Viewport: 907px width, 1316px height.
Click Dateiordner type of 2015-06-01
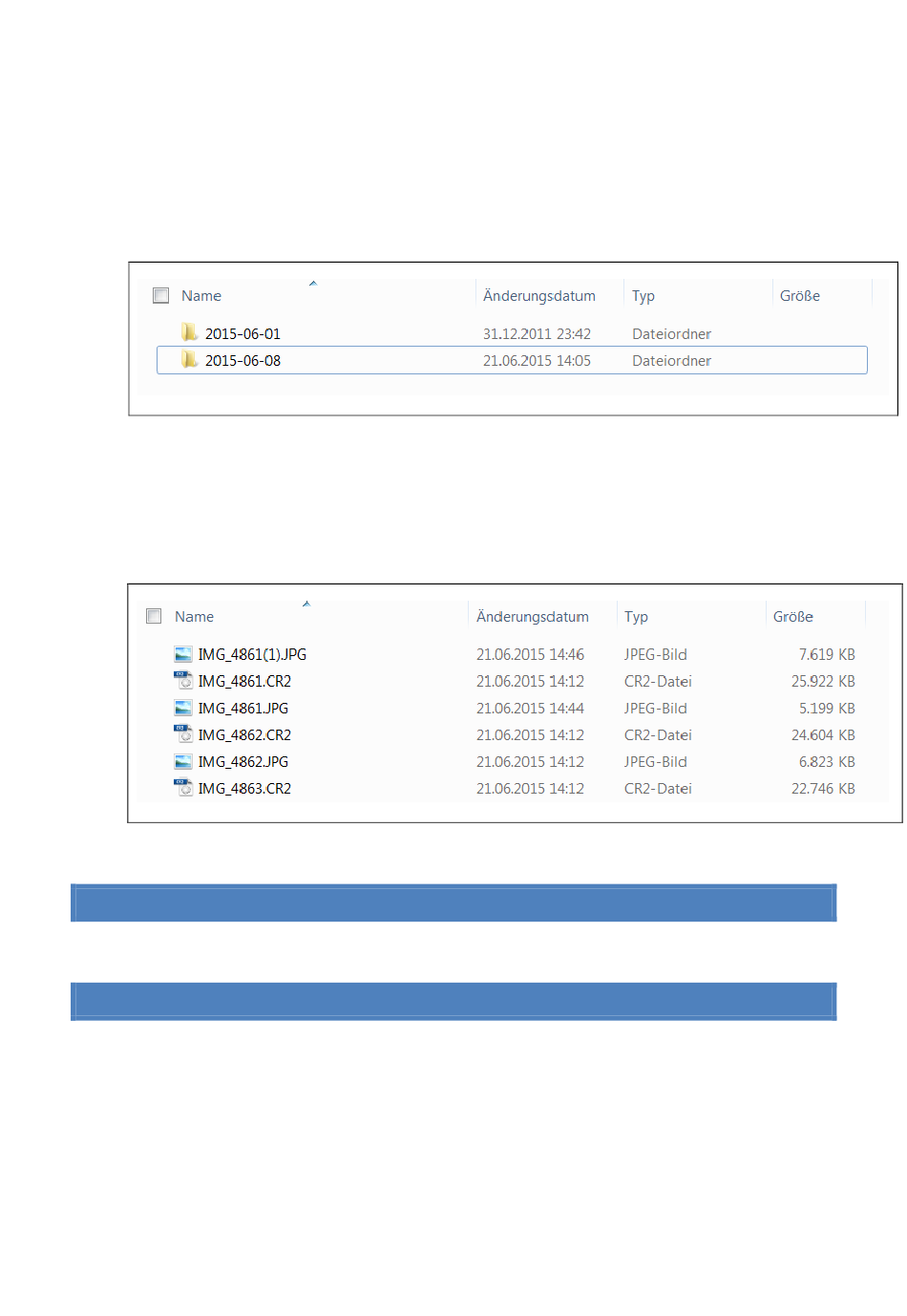[671, 333]
